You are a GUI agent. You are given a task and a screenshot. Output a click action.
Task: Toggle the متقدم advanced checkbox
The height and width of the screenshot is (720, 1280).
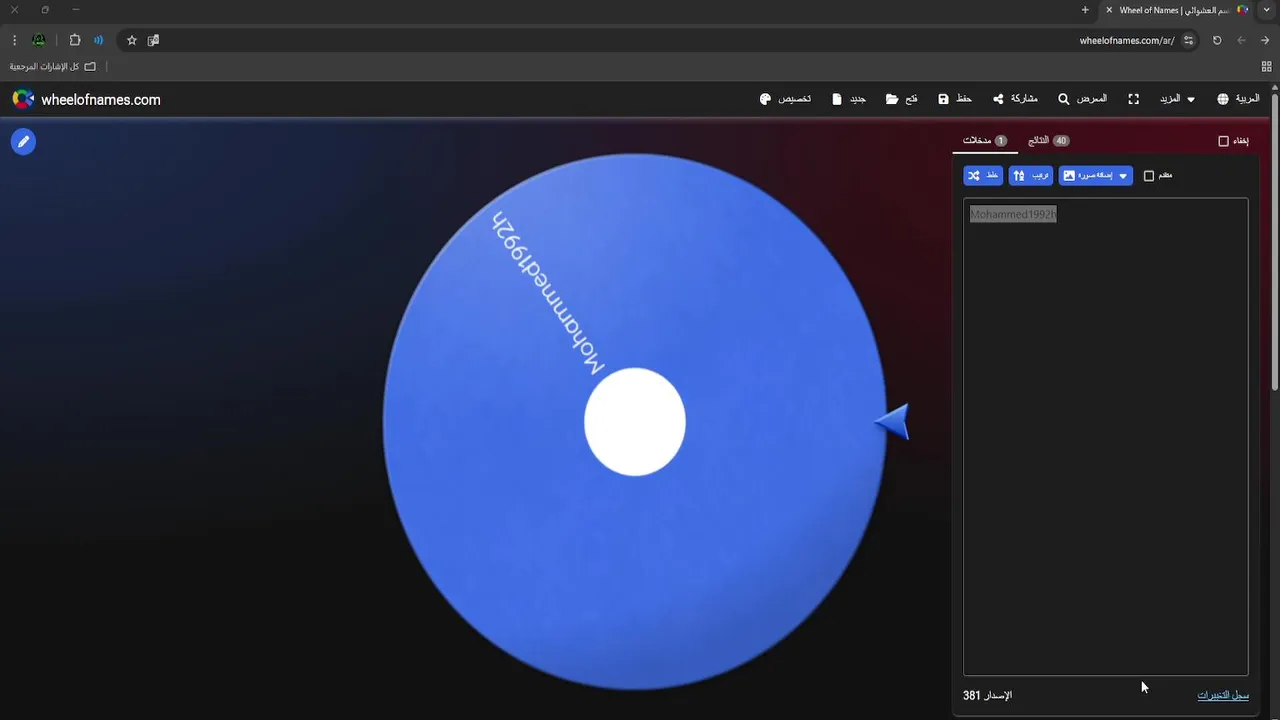click(x=1149, y=176)
